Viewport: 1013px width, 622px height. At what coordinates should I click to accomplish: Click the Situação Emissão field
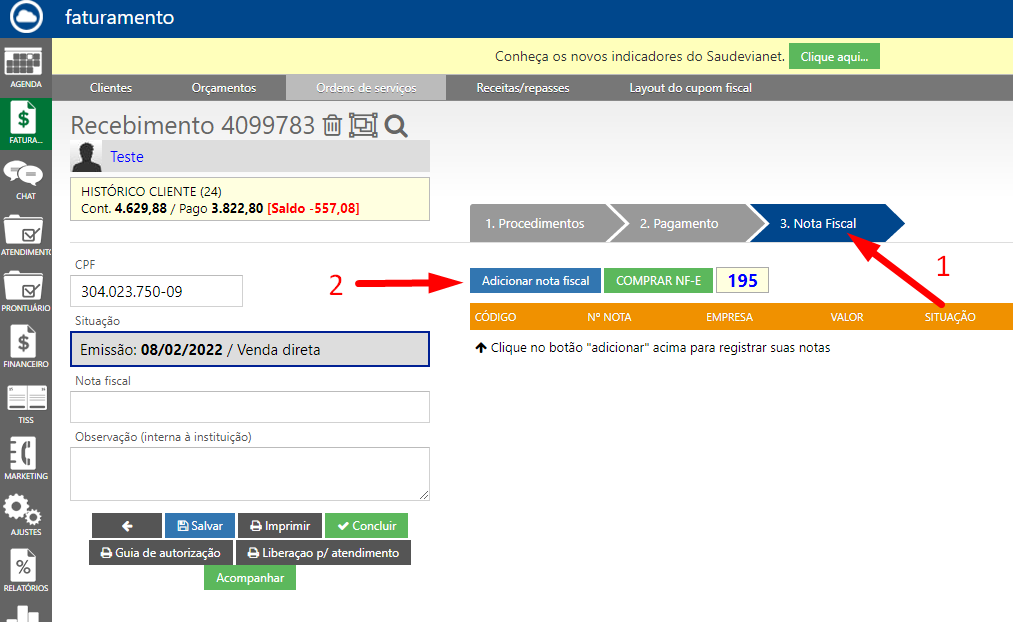click(x=250, y=349)
